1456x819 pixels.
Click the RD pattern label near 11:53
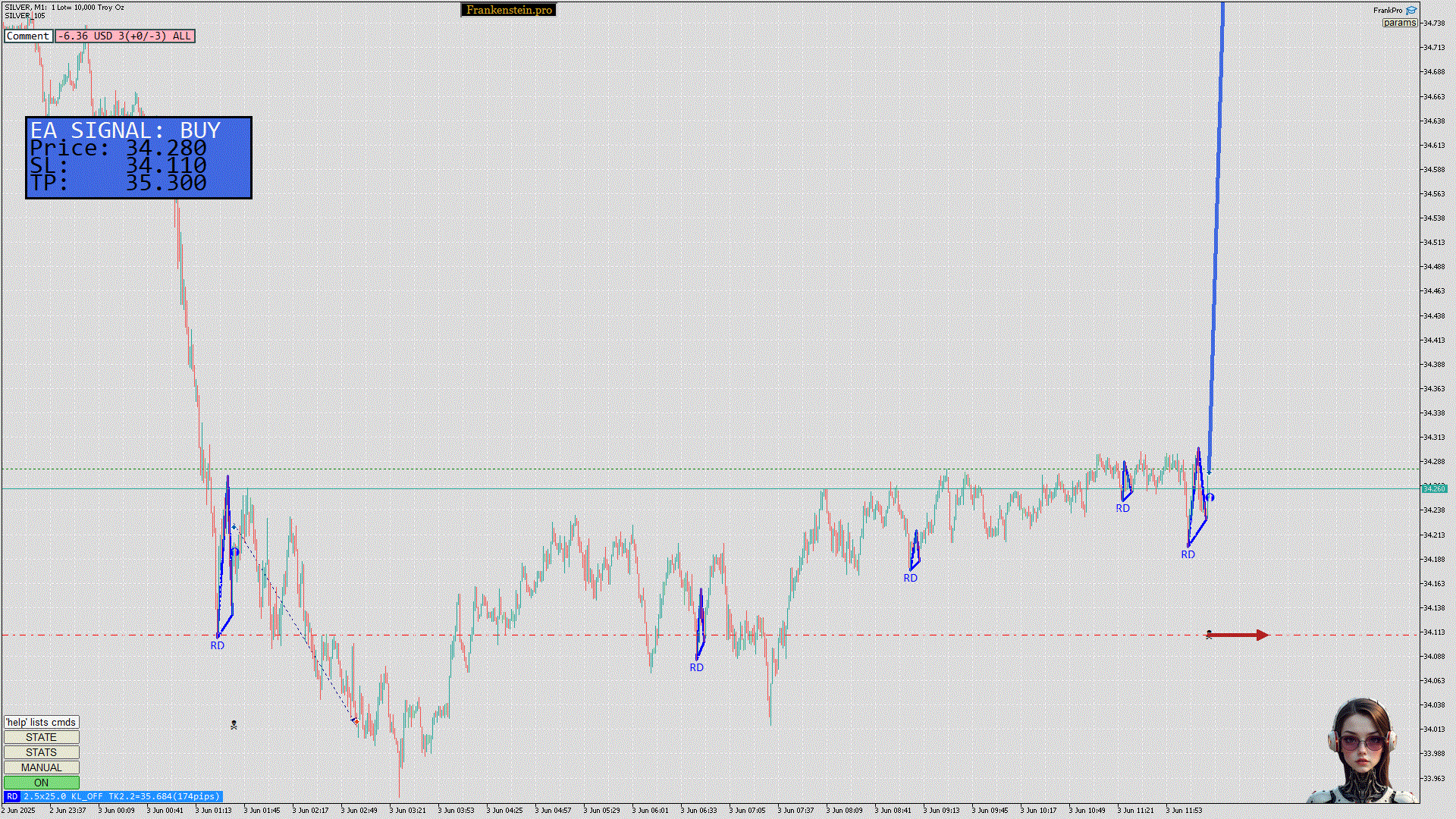coord(1188,554)
